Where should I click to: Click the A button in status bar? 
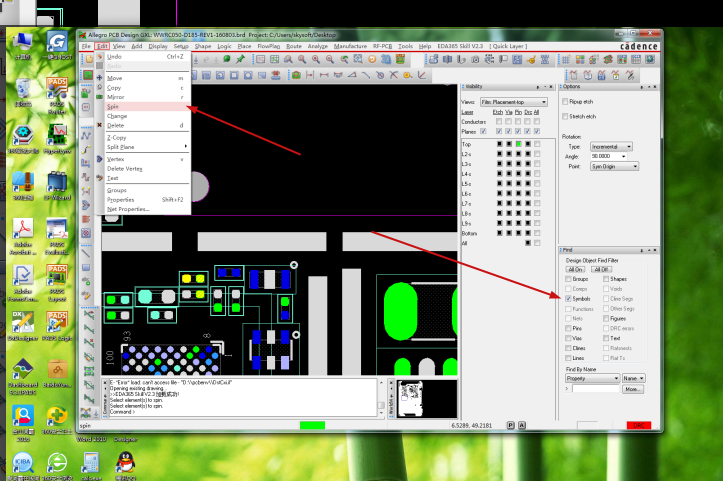(x=522, y=425)
